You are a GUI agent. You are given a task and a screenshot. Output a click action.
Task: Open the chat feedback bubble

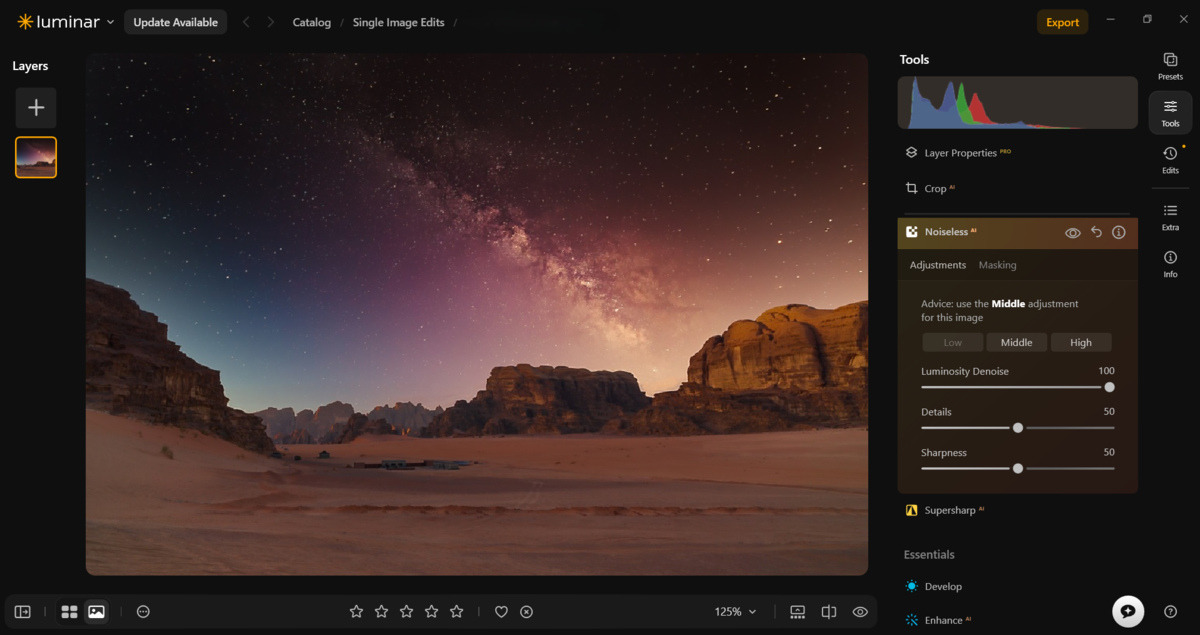[1128, 611]
